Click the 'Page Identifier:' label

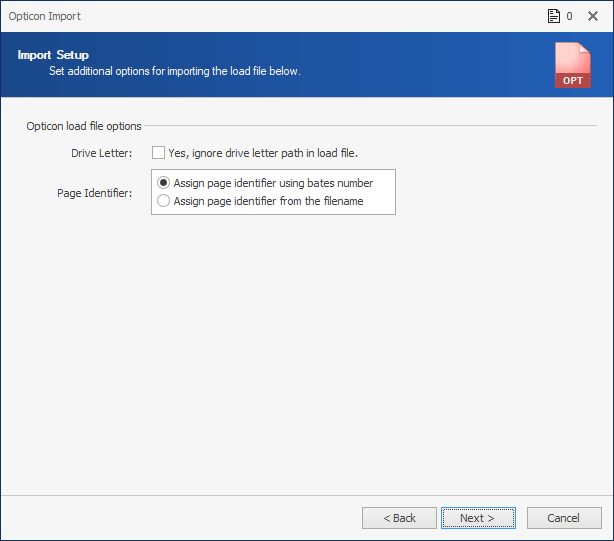click(94, 193)
